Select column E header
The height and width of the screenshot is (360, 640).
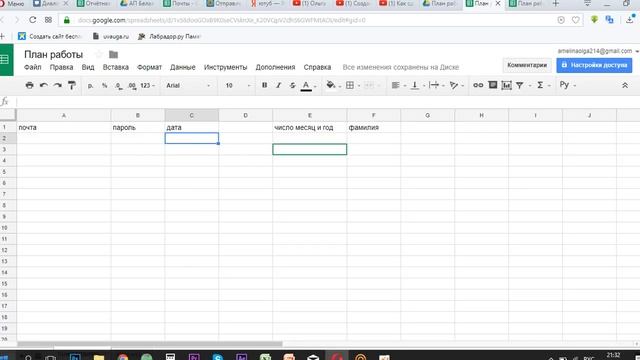(x=310, y=116)
